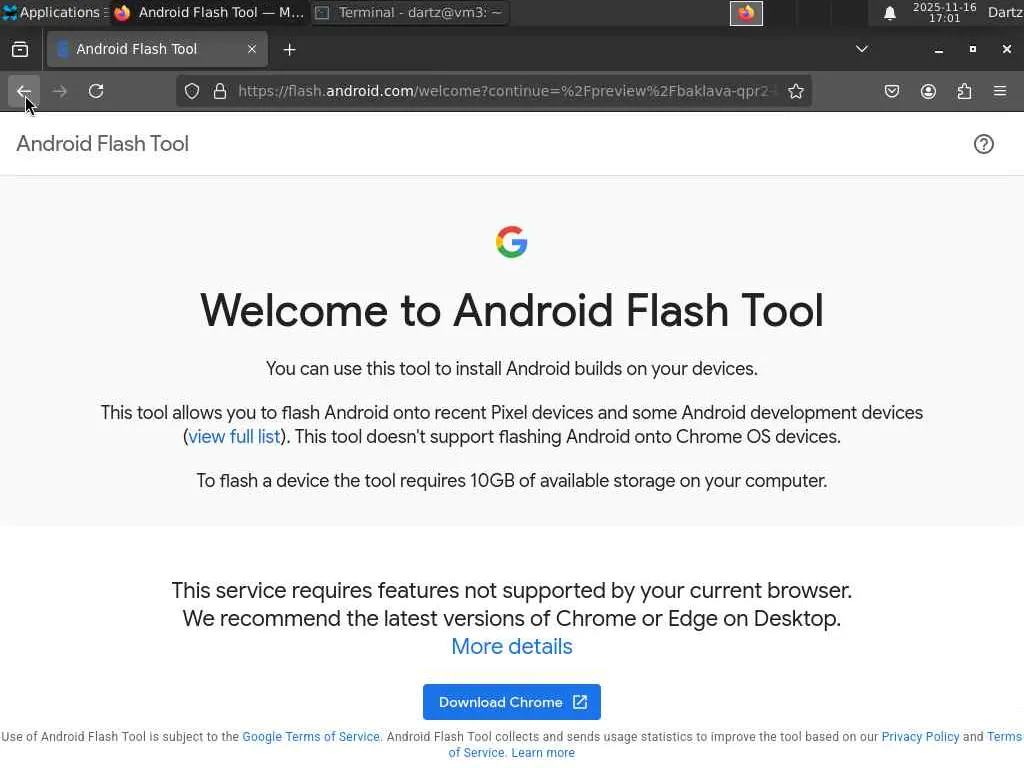Open the notification bell in system panel
The height and width of the screenshot is (768, 1024).
click(890, 13)
